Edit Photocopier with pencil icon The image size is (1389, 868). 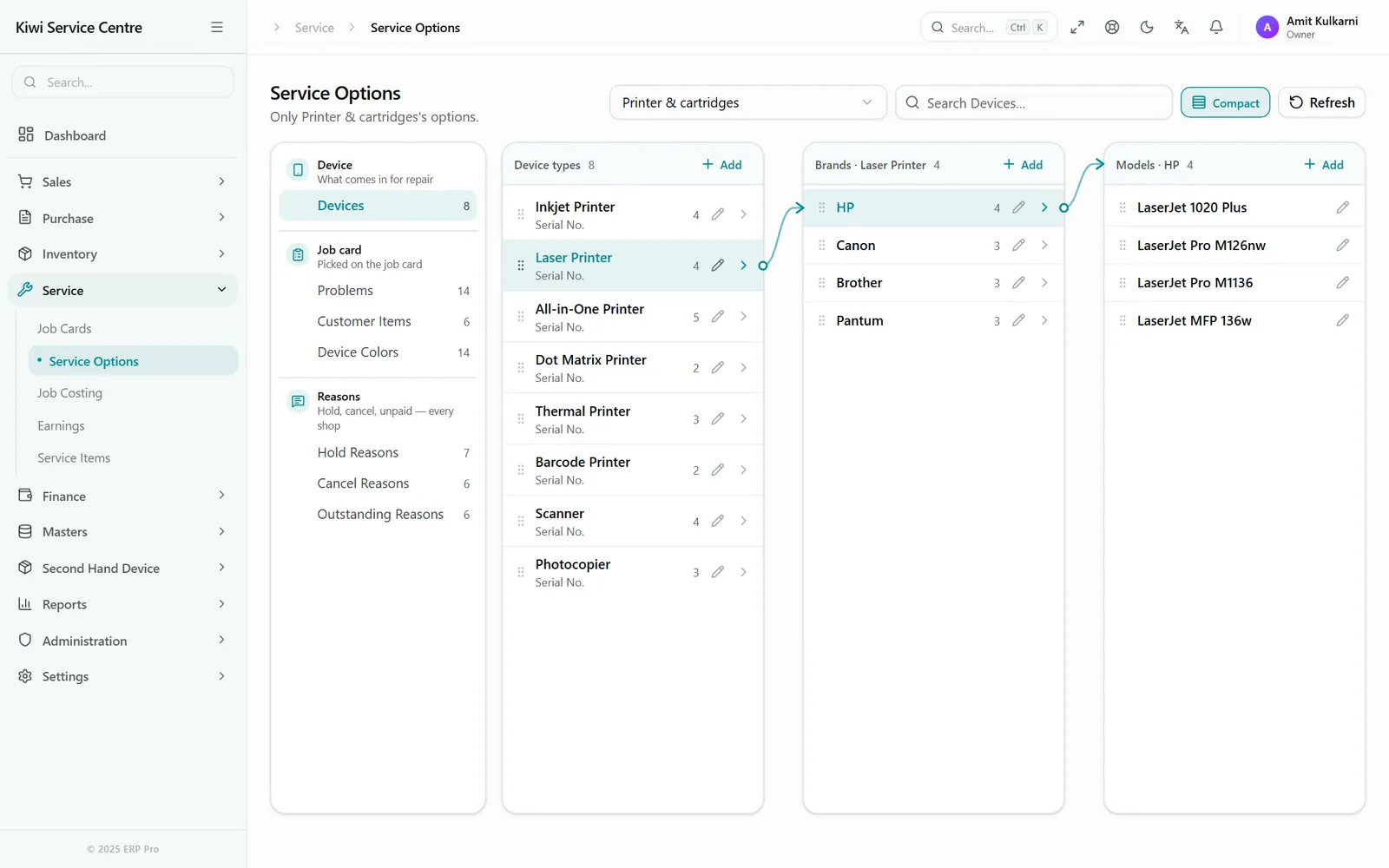pos(718,572)
